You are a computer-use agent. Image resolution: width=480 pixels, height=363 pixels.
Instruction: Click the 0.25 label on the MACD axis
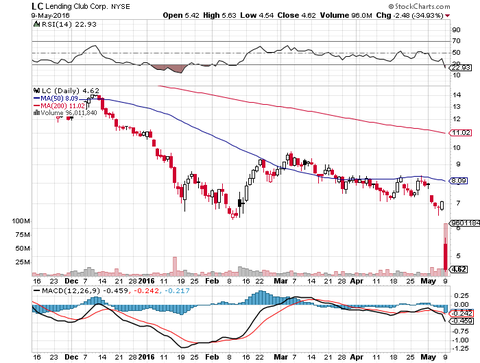pos(461,296)
